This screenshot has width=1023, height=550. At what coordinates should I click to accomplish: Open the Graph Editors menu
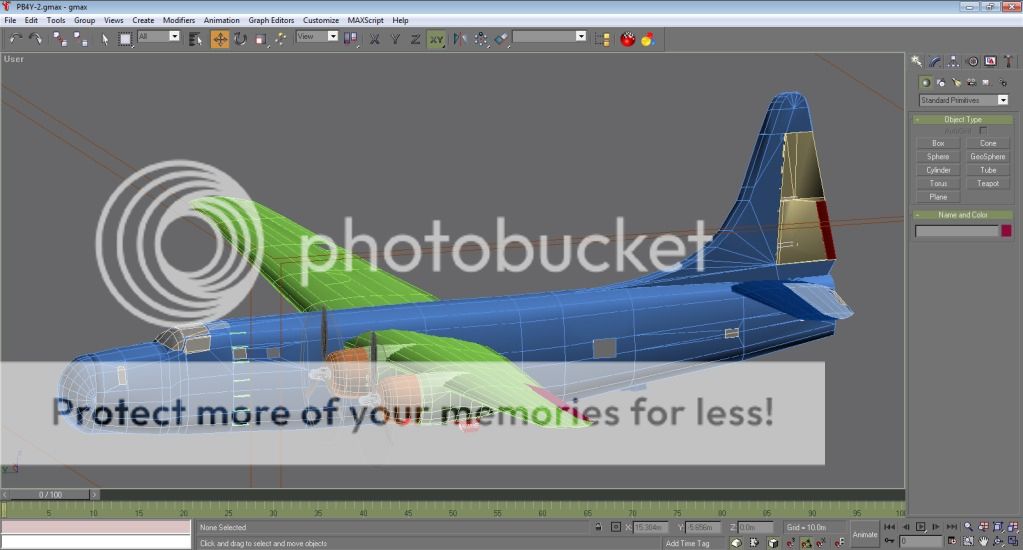(x=271, y=20)
